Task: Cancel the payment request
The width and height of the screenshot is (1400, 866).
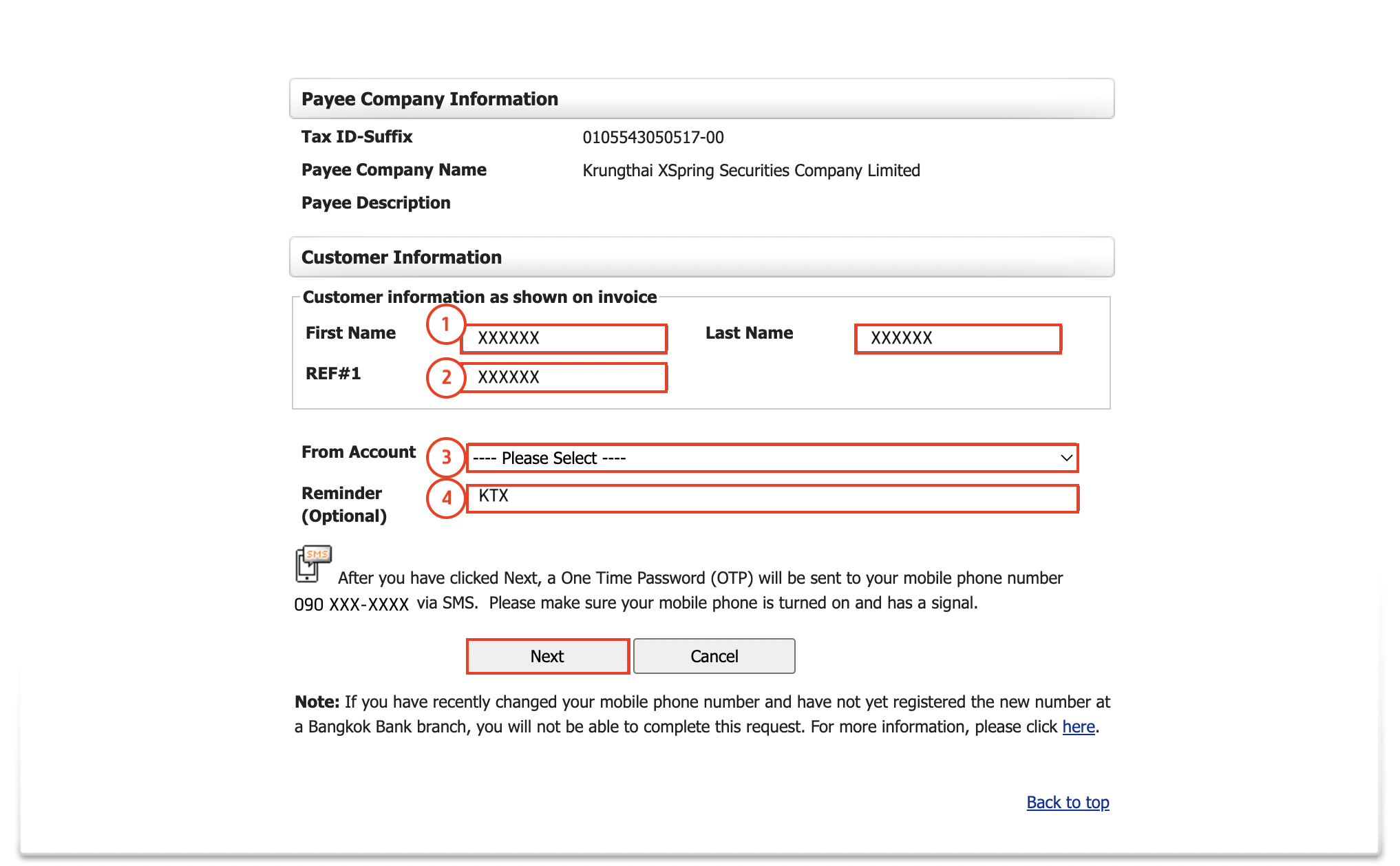Action: 714,656
